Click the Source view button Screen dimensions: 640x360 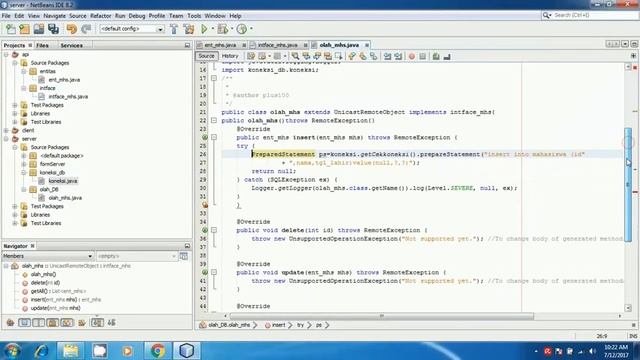206,56
